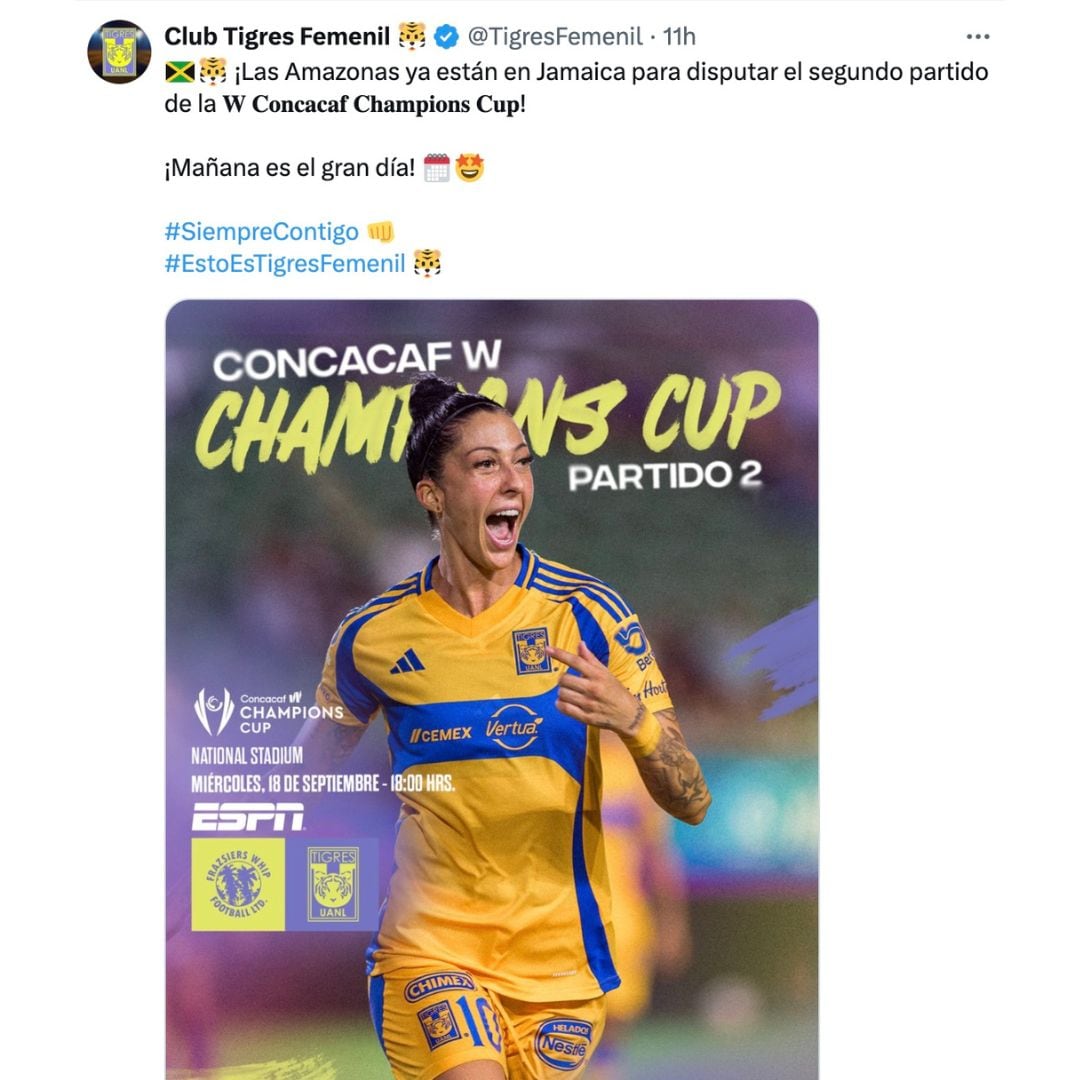Click the PARTIDO 2 text on poster
Screen dimensions: 1080x1080
665,477
